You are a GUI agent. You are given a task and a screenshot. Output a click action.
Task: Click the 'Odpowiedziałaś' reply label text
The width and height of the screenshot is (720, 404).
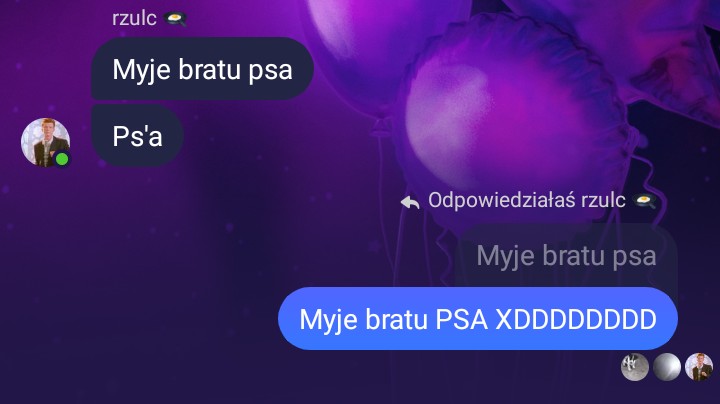click(501, 200)
